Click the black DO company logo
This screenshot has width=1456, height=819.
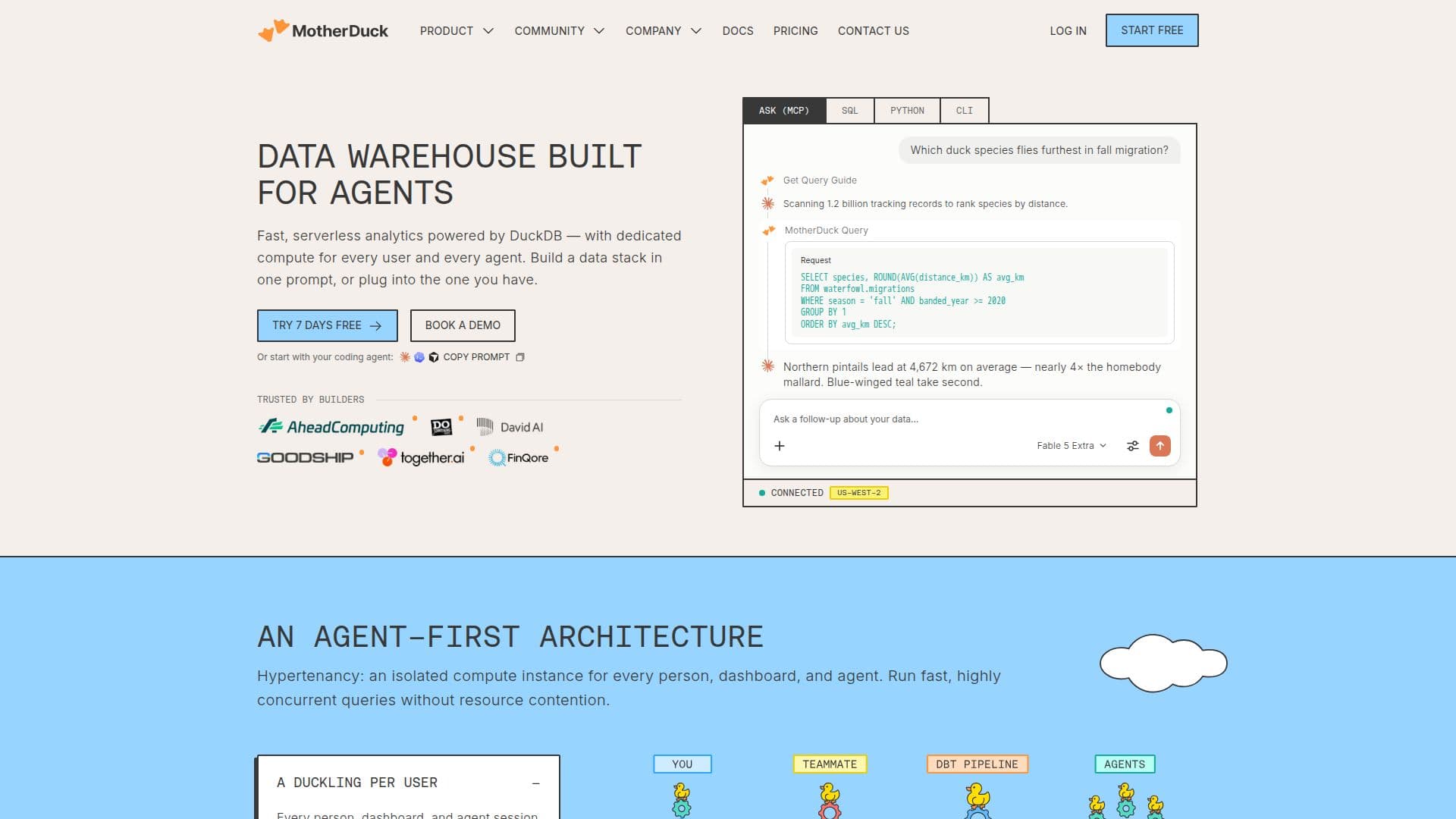click(441, 427)
